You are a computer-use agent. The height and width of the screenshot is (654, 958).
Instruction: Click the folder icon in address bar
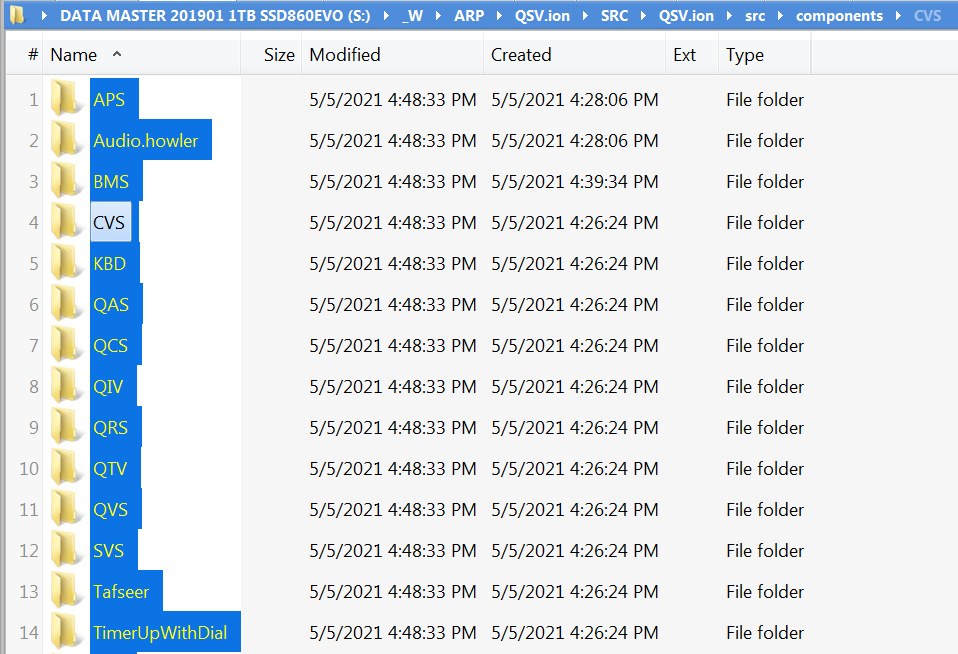tap(18, 15)
